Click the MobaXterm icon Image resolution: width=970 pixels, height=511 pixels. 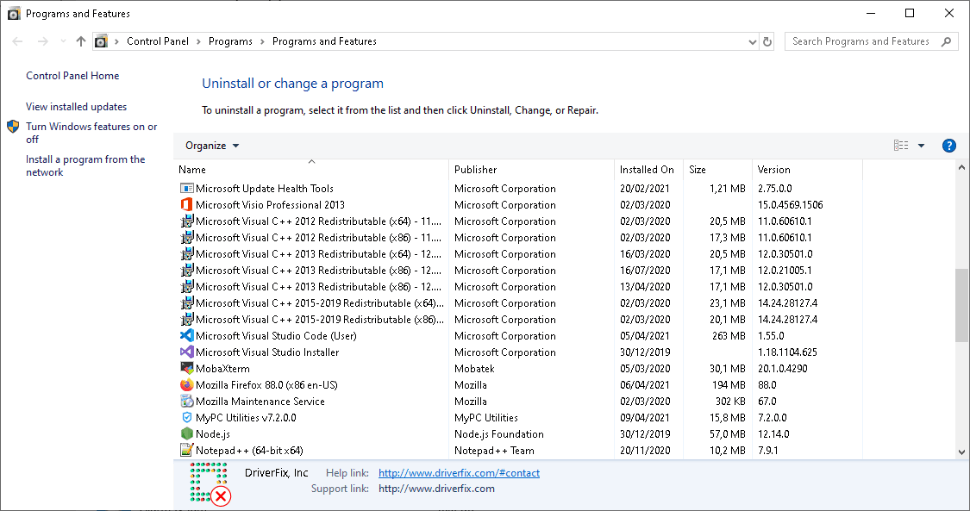pyautogui.click(x=186, y=368)
